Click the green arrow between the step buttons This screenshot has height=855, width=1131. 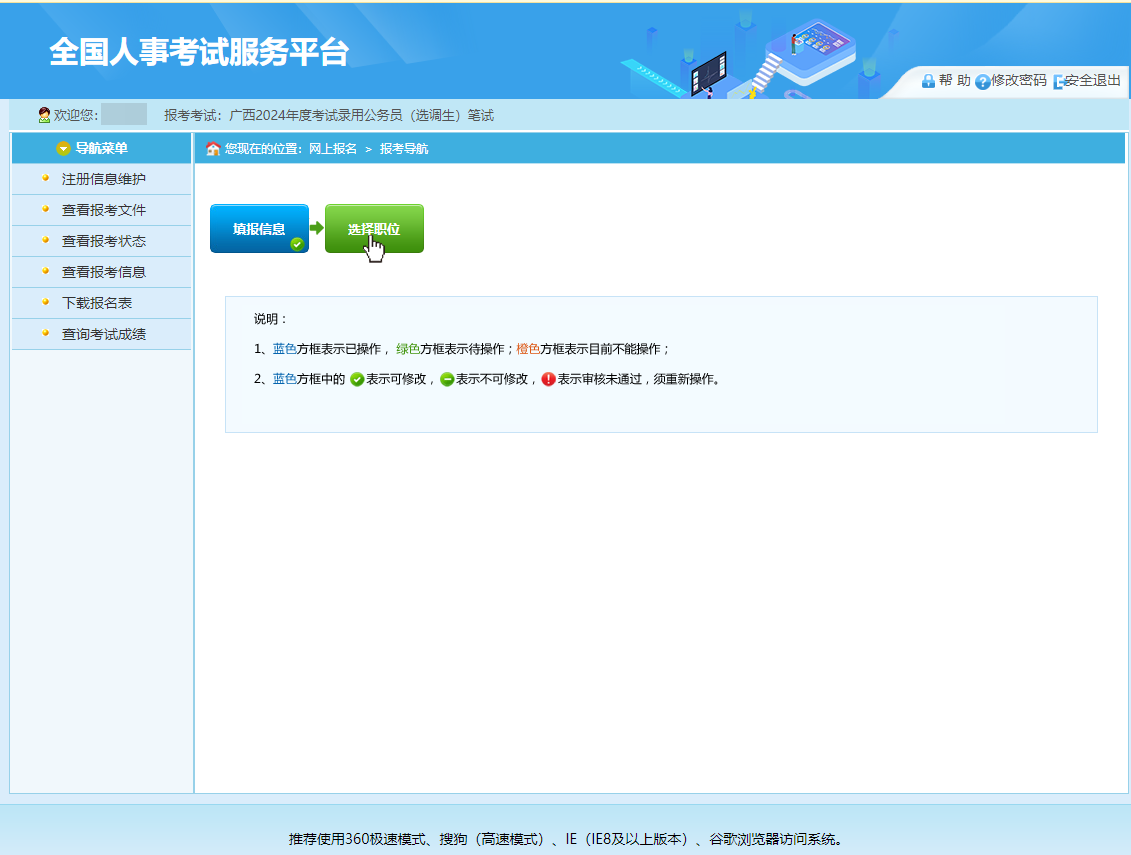pyautogui.click(x=316, y=229)
